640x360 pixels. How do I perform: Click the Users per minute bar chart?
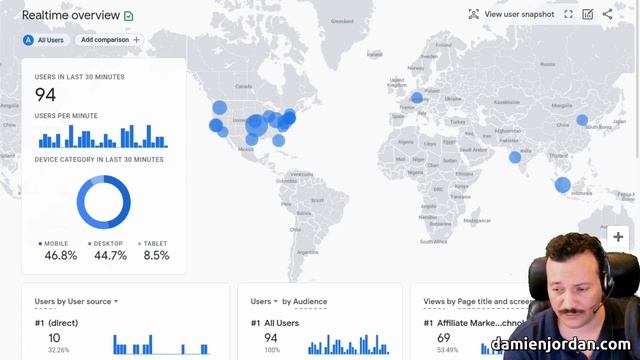(x=103, y=136)
